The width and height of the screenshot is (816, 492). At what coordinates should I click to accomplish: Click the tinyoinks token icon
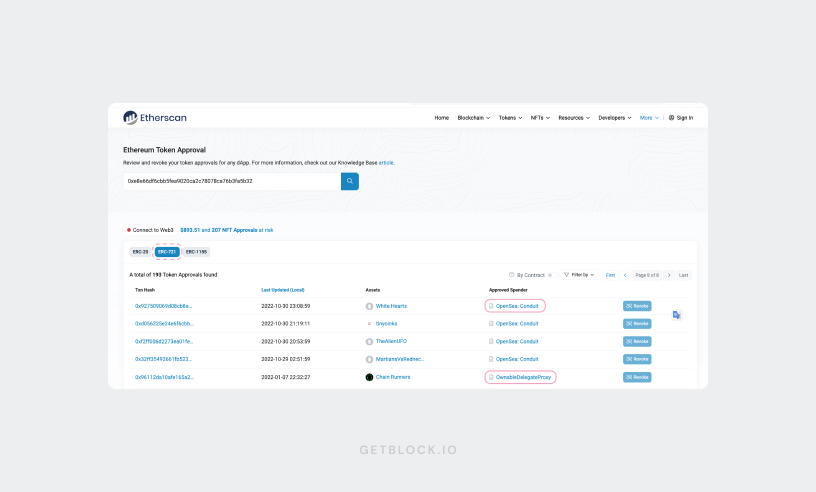point(369,324)
